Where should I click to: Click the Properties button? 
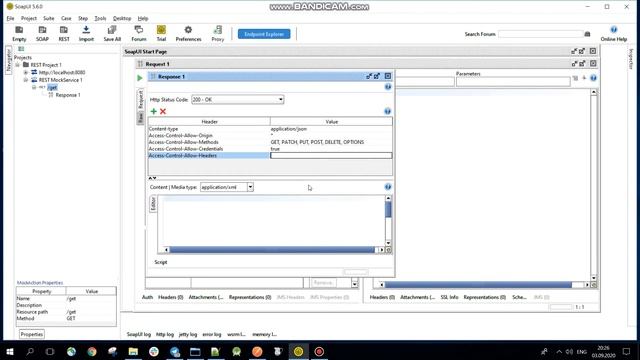(32, 334)
